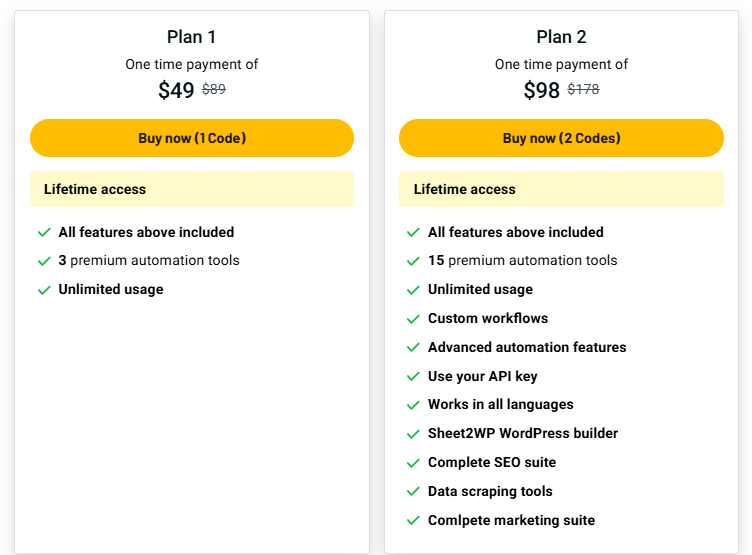Click the Lifetime access banner in Plan 2

561,189
